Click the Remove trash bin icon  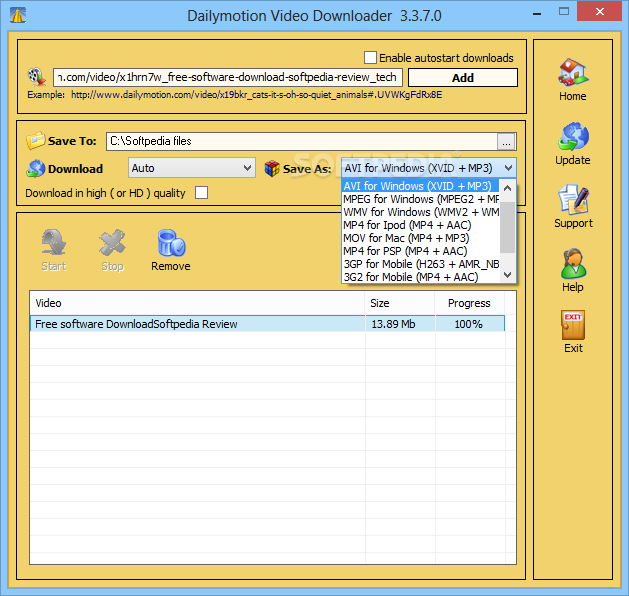171,243
